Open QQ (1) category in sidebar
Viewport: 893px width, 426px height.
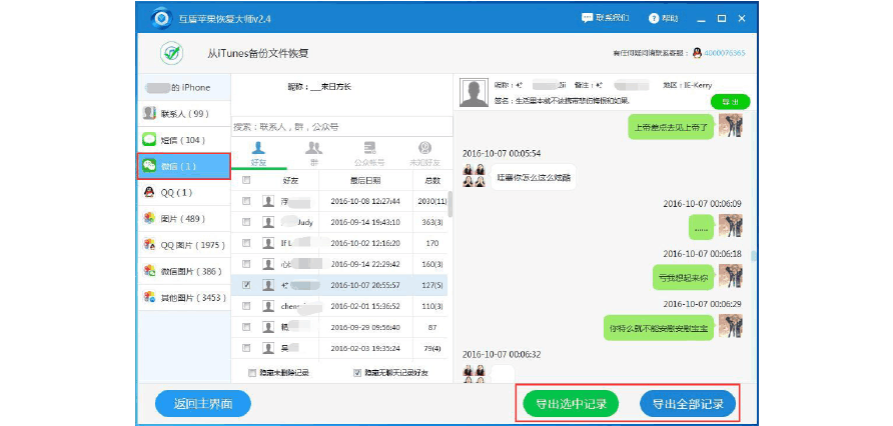click(184, 192)
